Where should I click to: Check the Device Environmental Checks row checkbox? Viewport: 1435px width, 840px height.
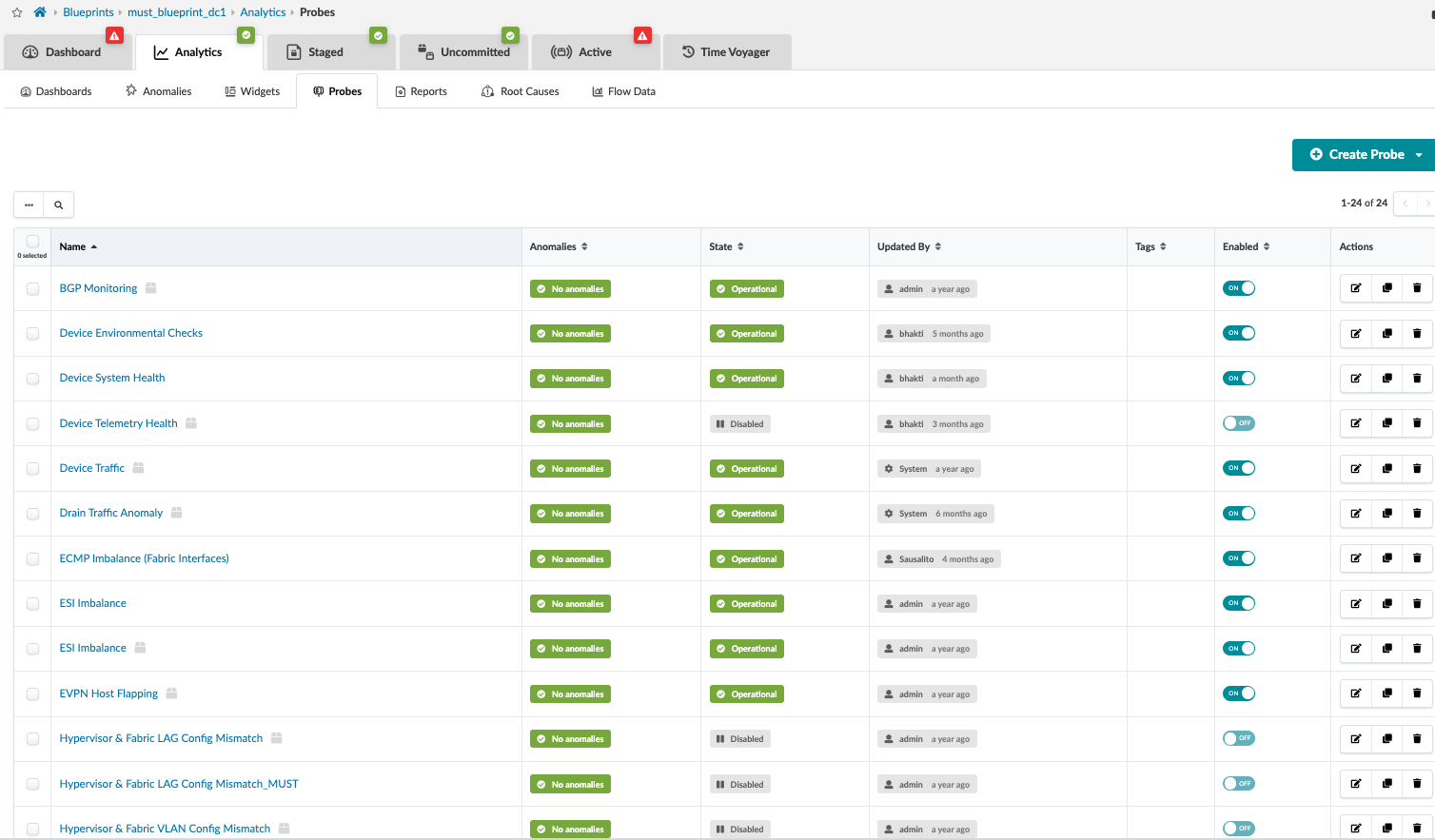click(33, 334)
